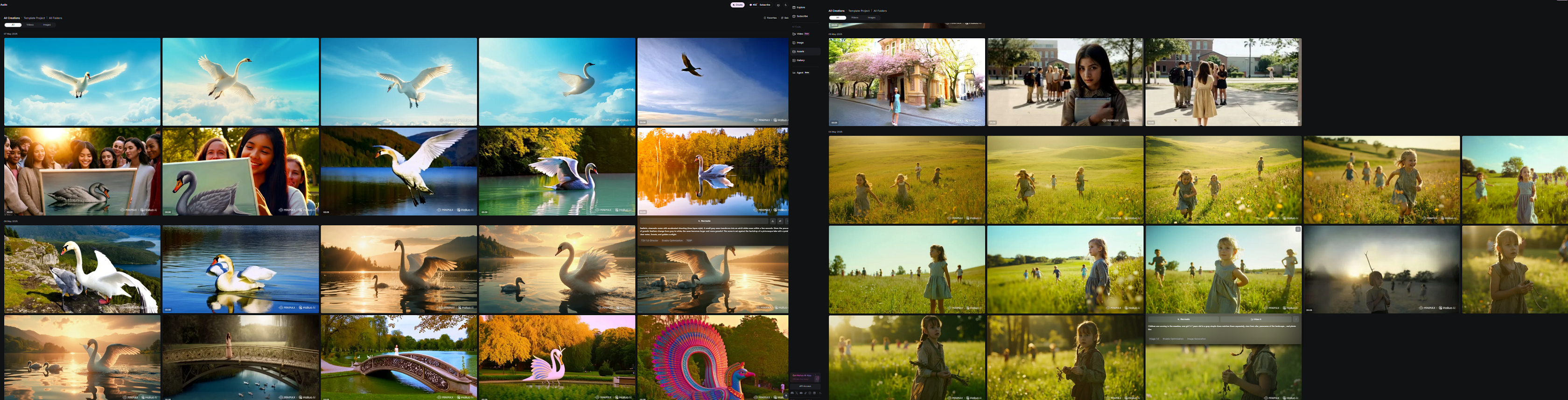
Task: Open the Audio label in the left window corner
Action: point(4,5)
